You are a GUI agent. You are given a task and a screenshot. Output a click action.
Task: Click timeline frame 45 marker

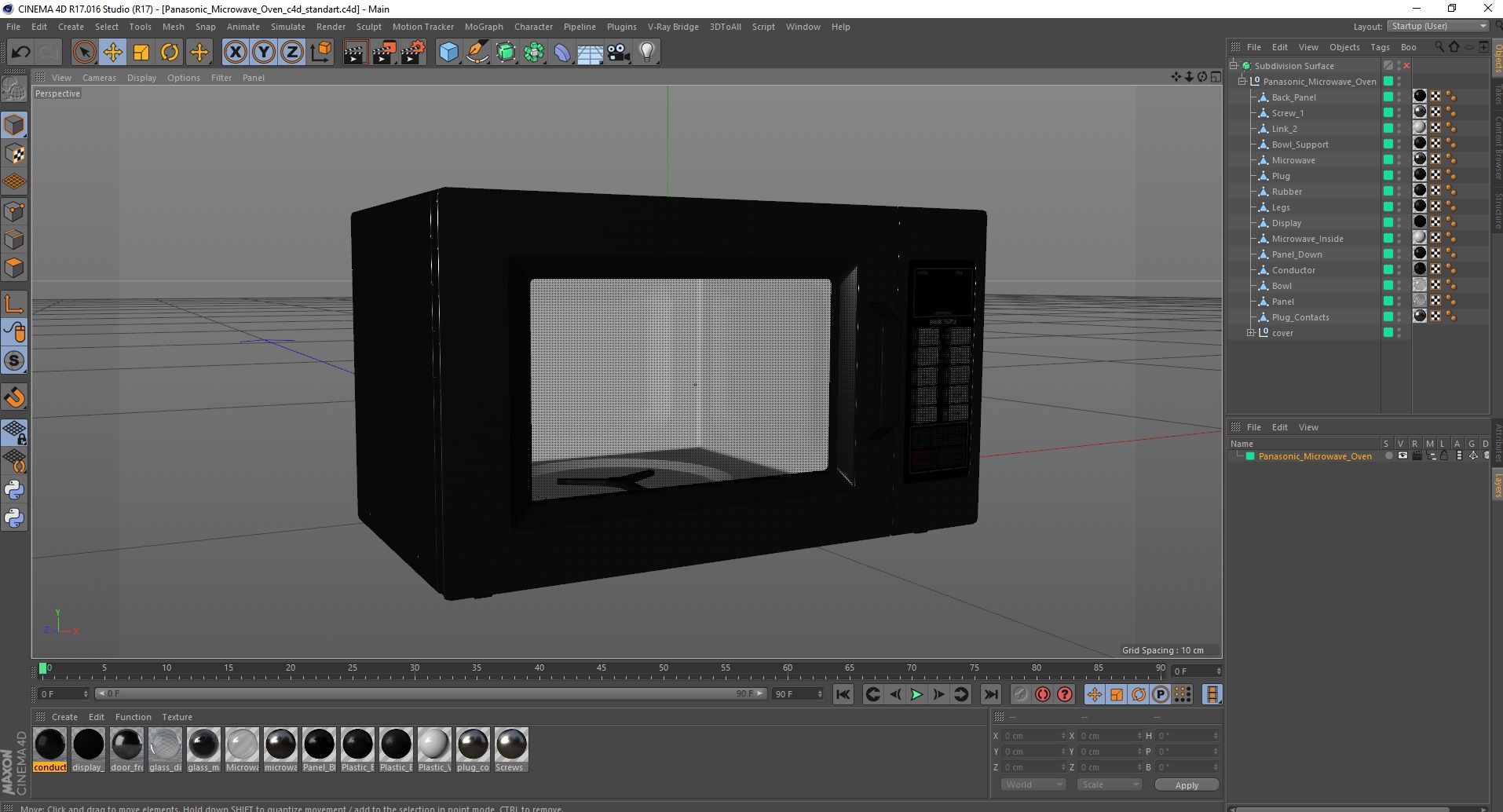(602, 668)
